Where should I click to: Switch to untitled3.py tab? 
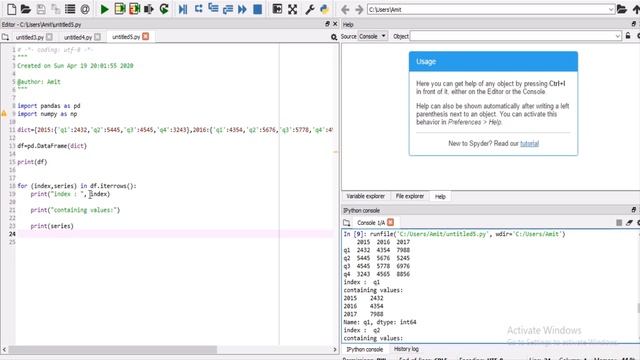pos(29,37)
